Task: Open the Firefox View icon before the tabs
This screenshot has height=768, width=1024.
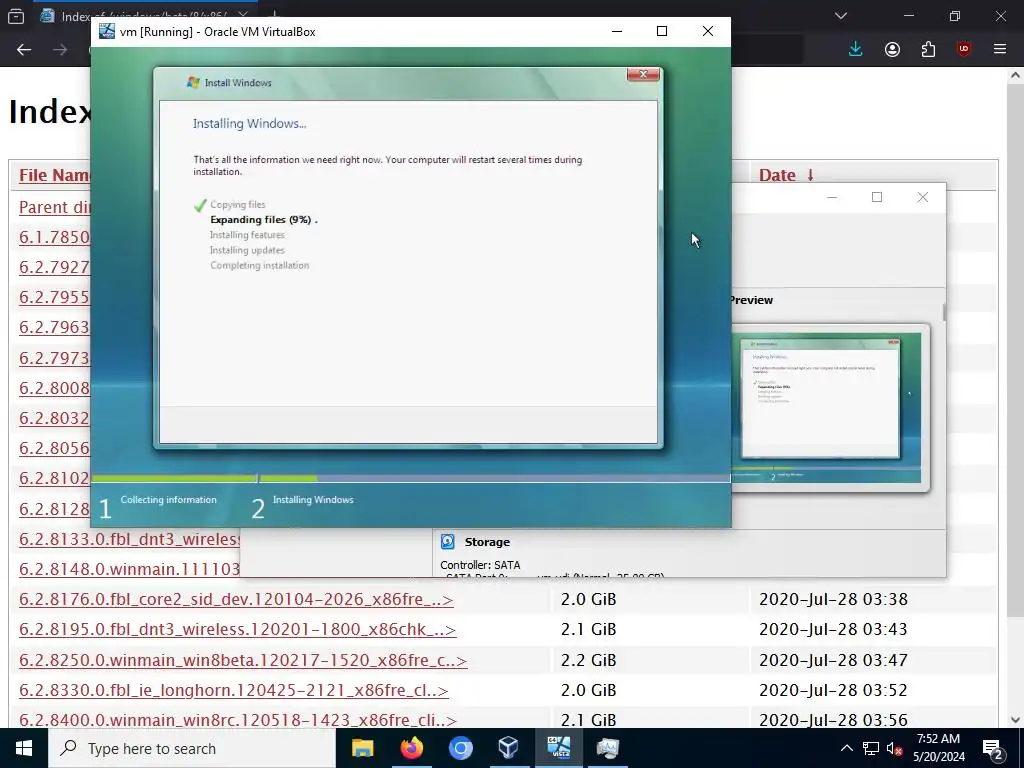Action: pos(16,16)
